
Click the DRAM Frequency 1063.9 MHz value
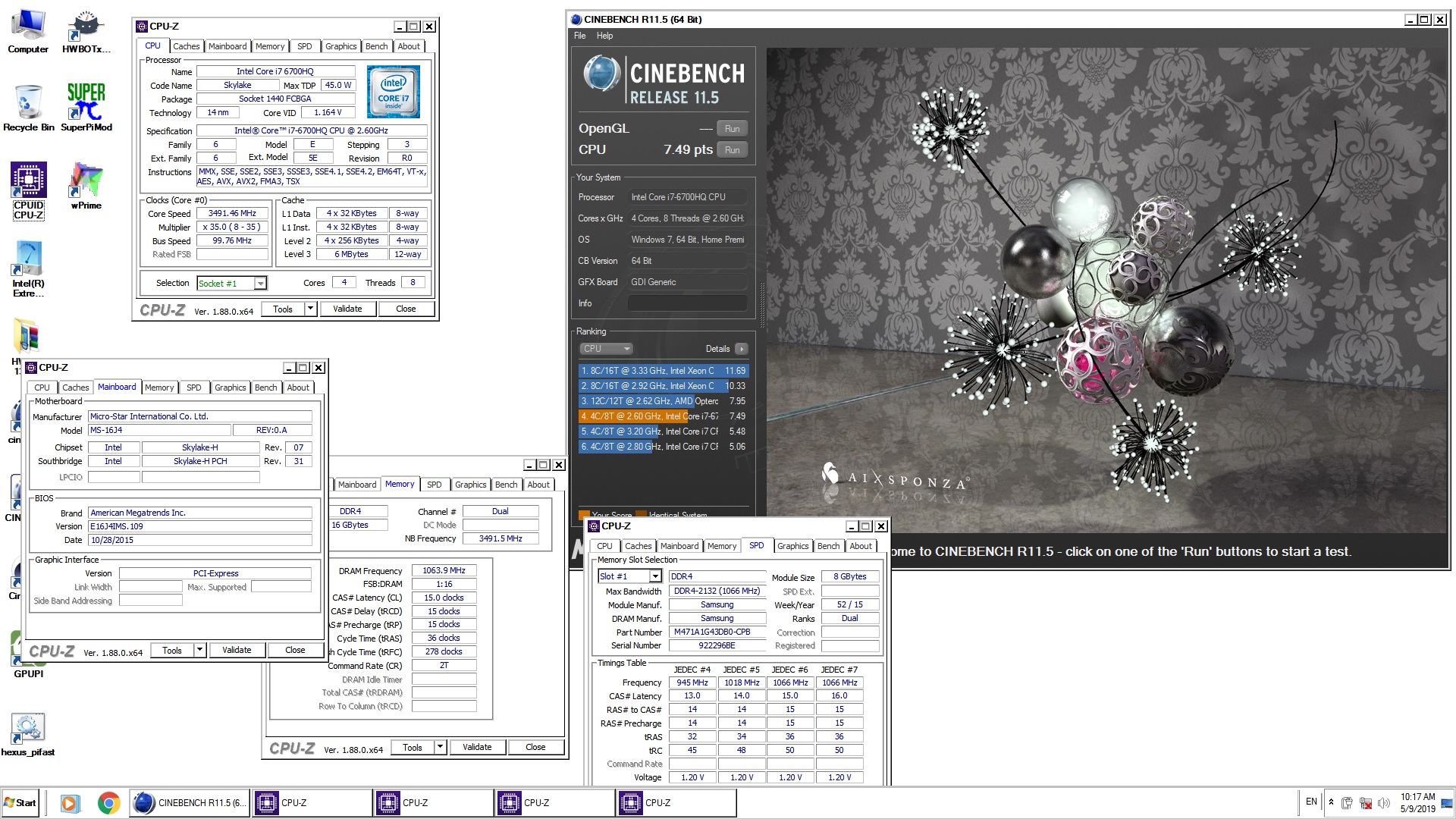tap(444, 571)
